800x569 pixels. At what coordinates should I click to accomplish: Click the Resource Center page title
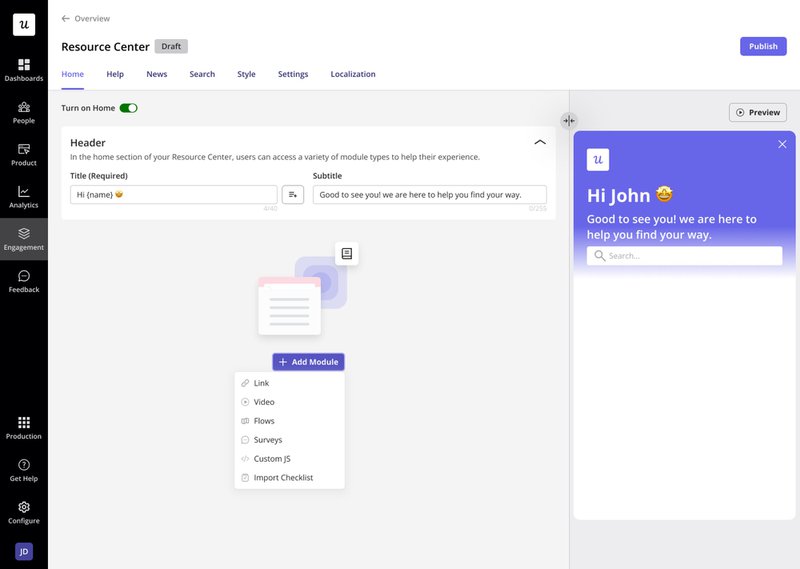tap(106, 47)
